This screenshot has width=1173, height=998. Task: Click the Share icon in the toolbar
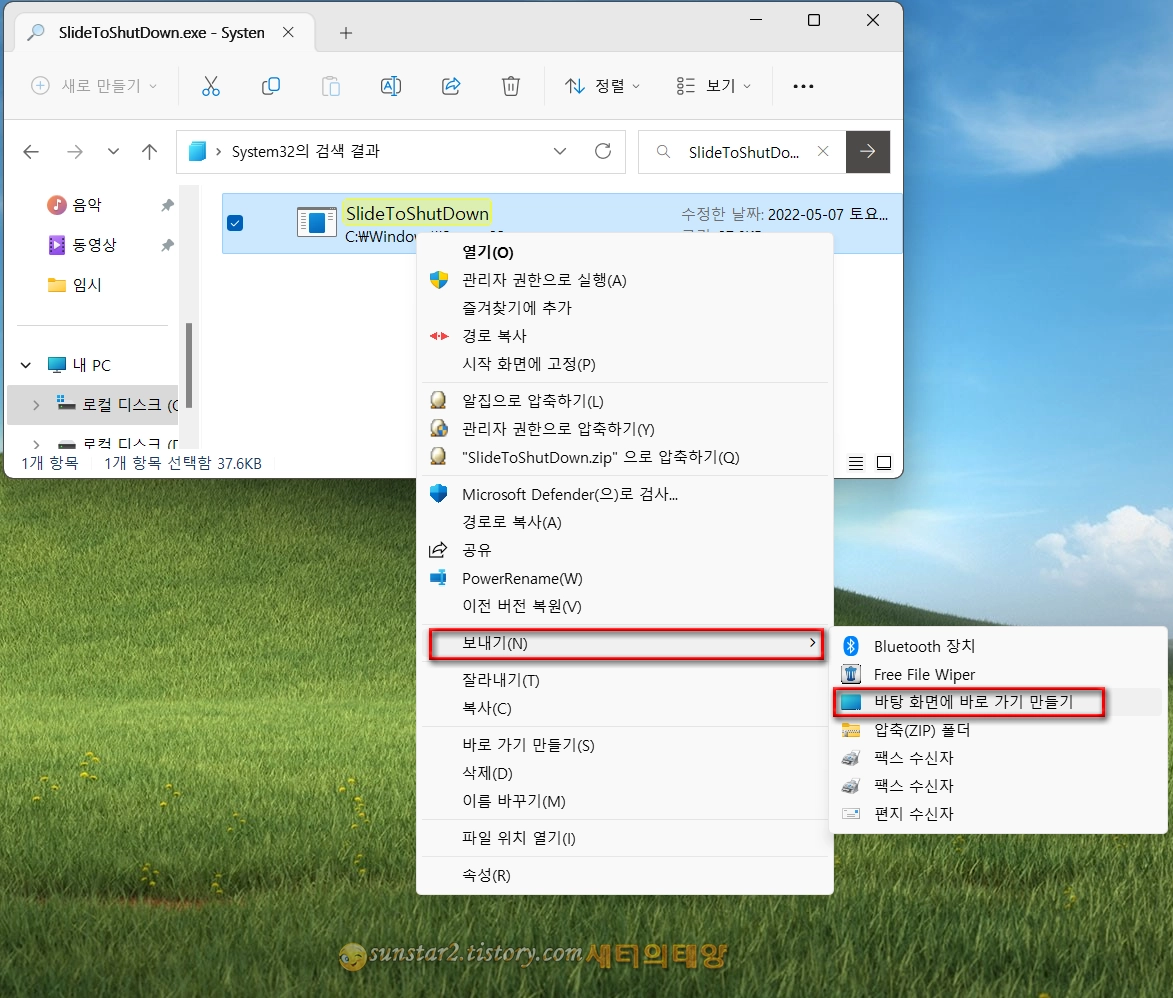pos(451,86)
